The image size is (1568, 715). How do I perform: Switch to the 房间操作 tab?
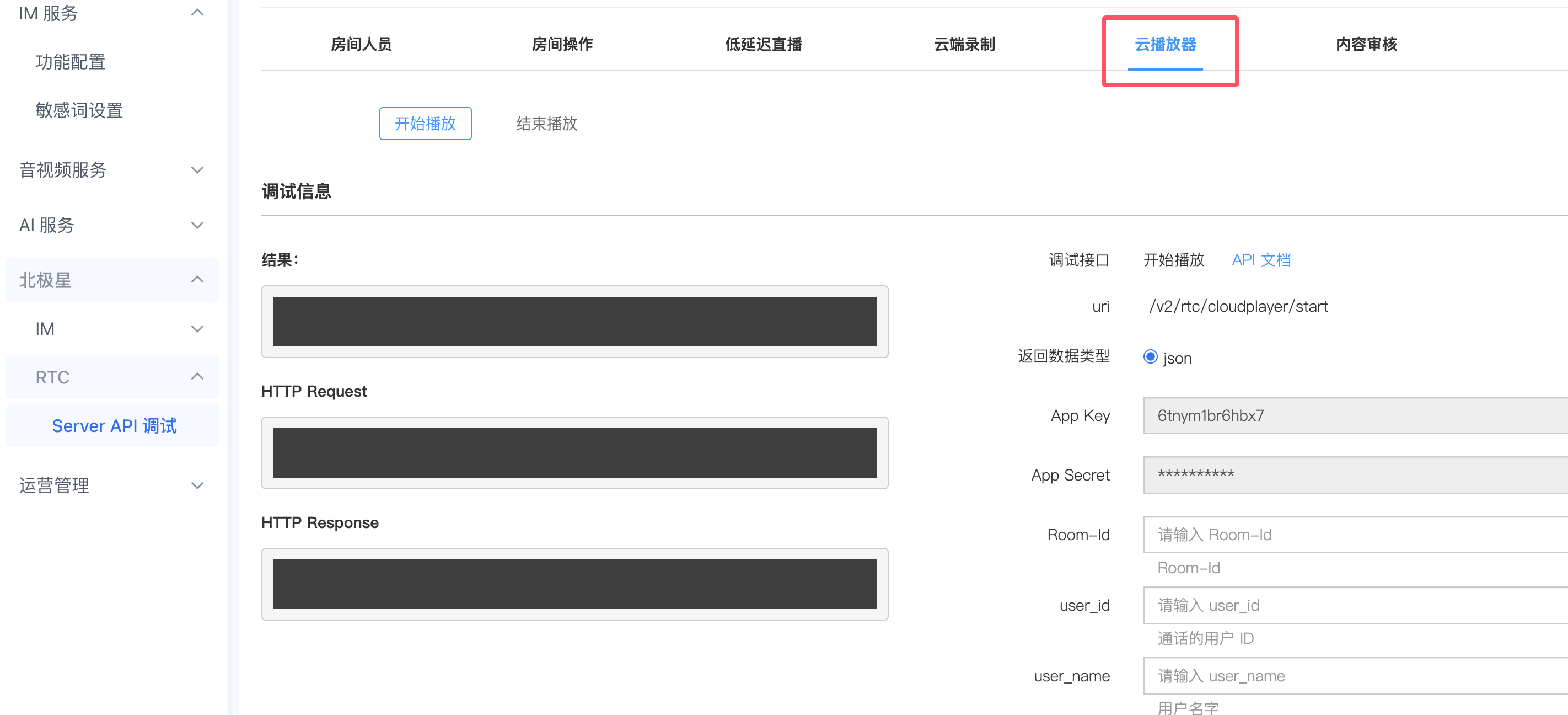pos(562,44)
